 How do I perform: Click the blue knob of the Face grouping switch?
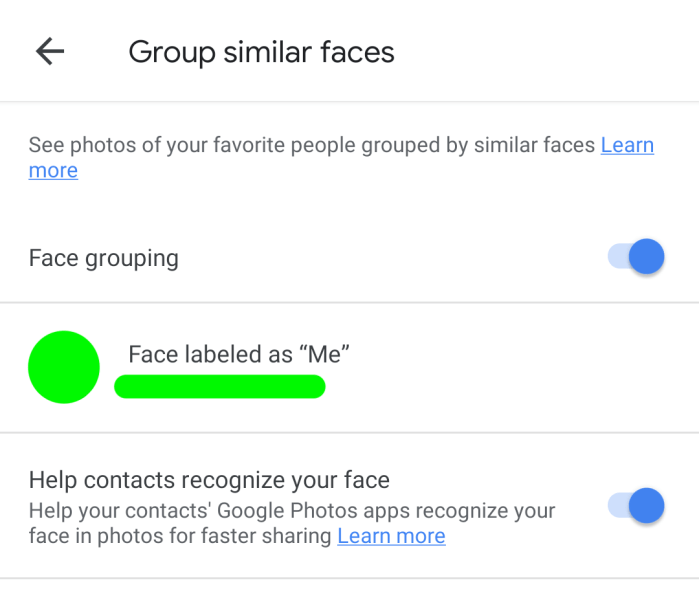(x=647, y=258)
